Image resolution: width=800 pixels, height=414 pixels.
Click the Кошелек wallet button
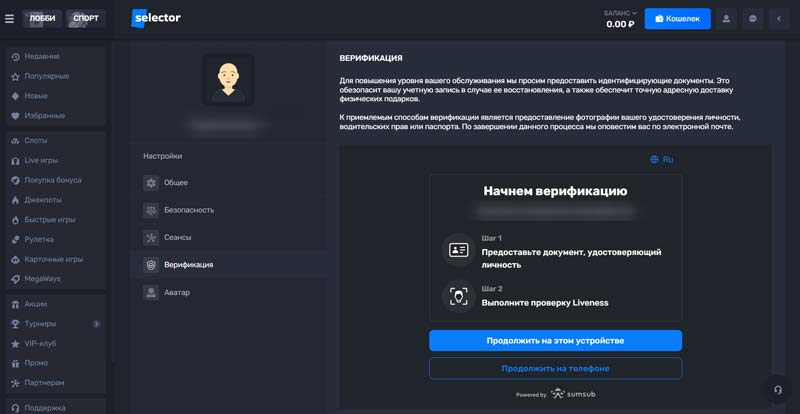point(677,18)
